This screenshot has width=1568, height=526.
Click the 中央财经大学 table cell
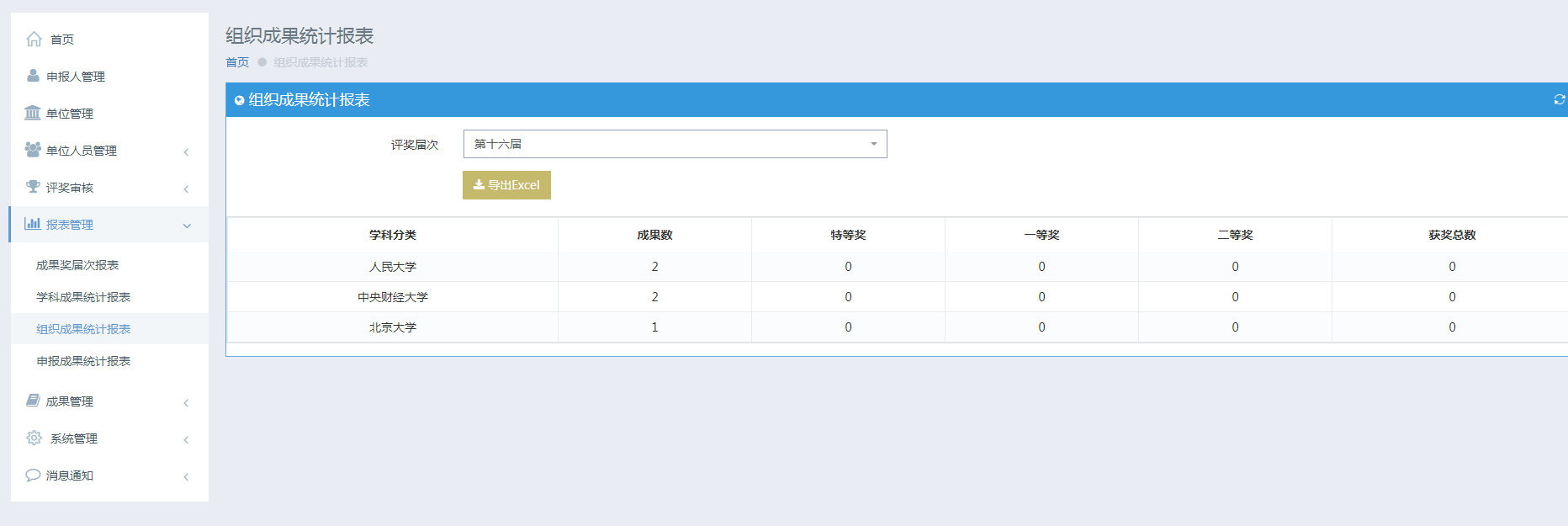coord(393,297)
